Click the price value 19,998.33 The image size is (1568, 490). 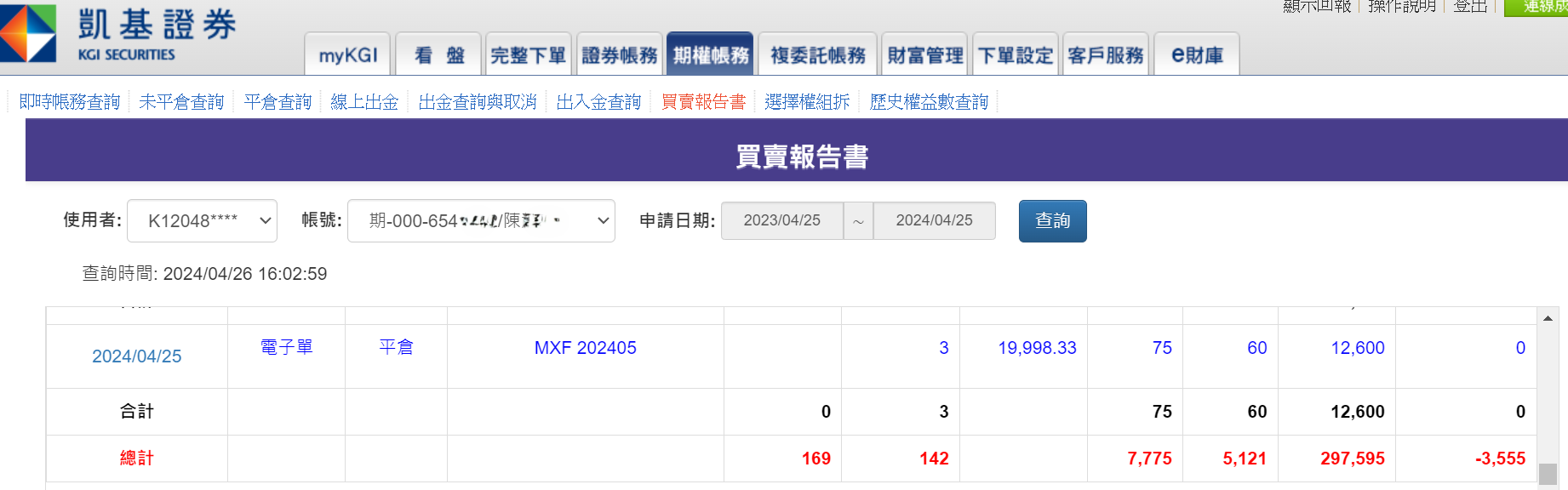(1037, 348)
